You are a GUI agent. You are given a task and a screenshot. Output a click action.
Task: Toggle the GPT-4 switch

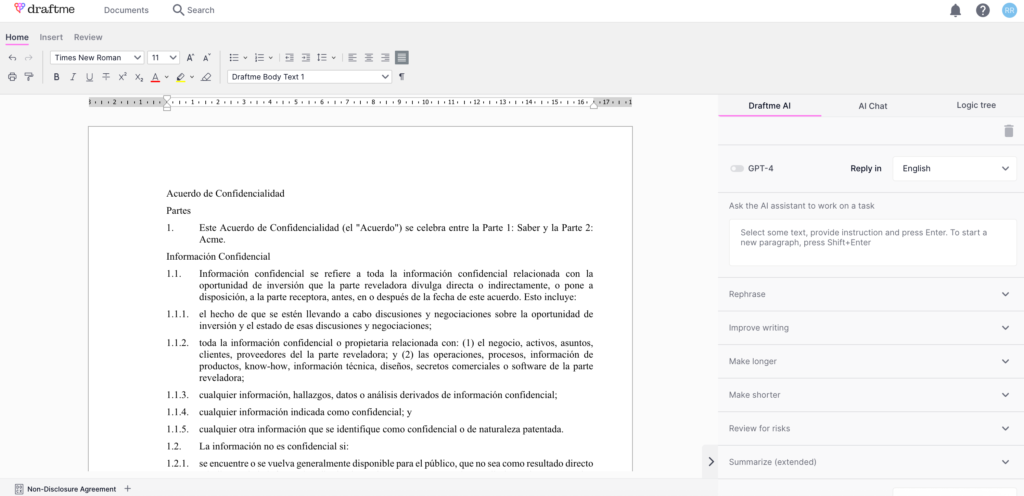click(737, 169)
